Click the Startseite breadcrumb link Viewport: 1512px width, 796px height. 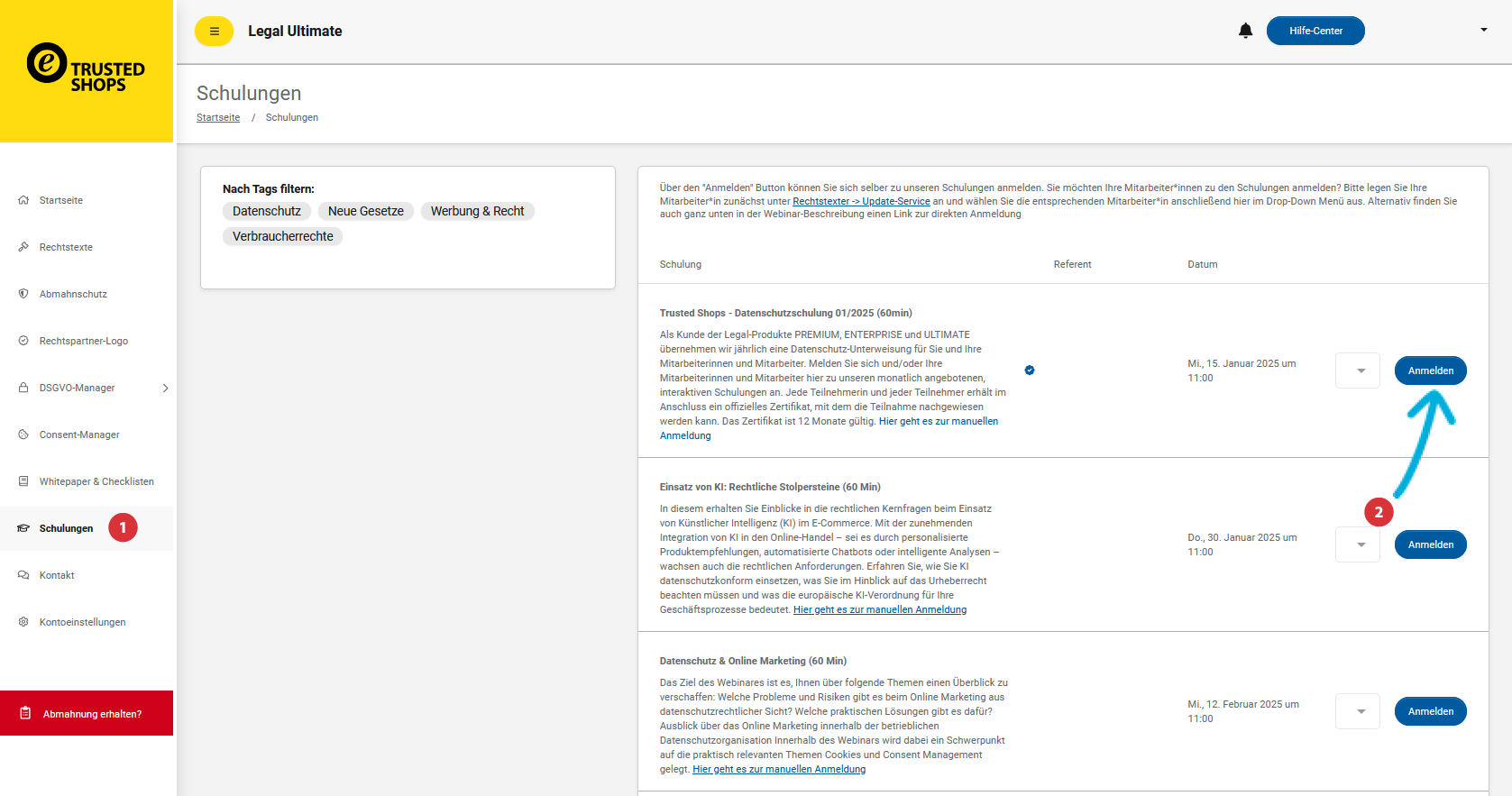point(218,117)
